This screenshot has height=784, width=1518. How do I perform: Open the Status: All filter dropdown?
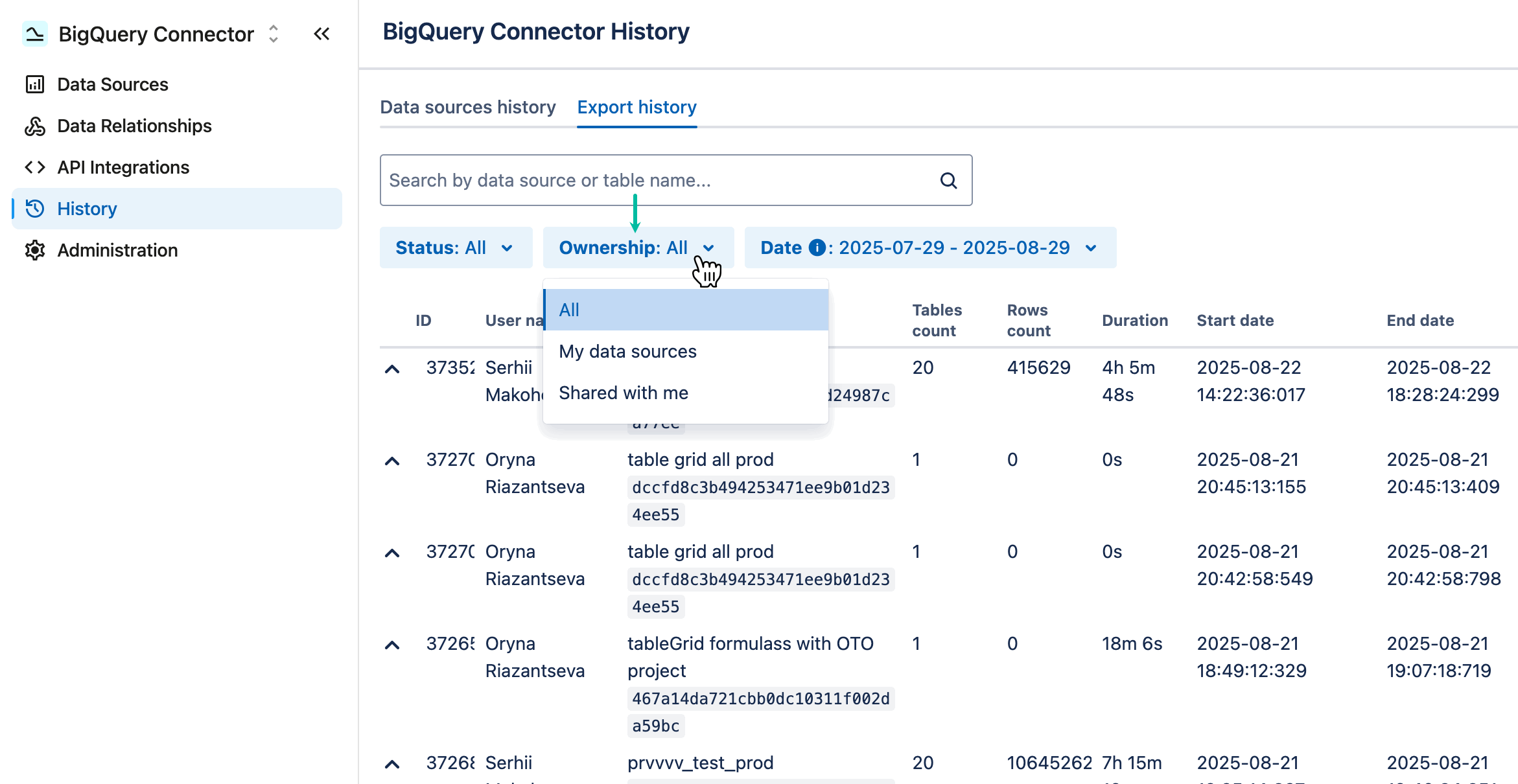tap(456, 248)
